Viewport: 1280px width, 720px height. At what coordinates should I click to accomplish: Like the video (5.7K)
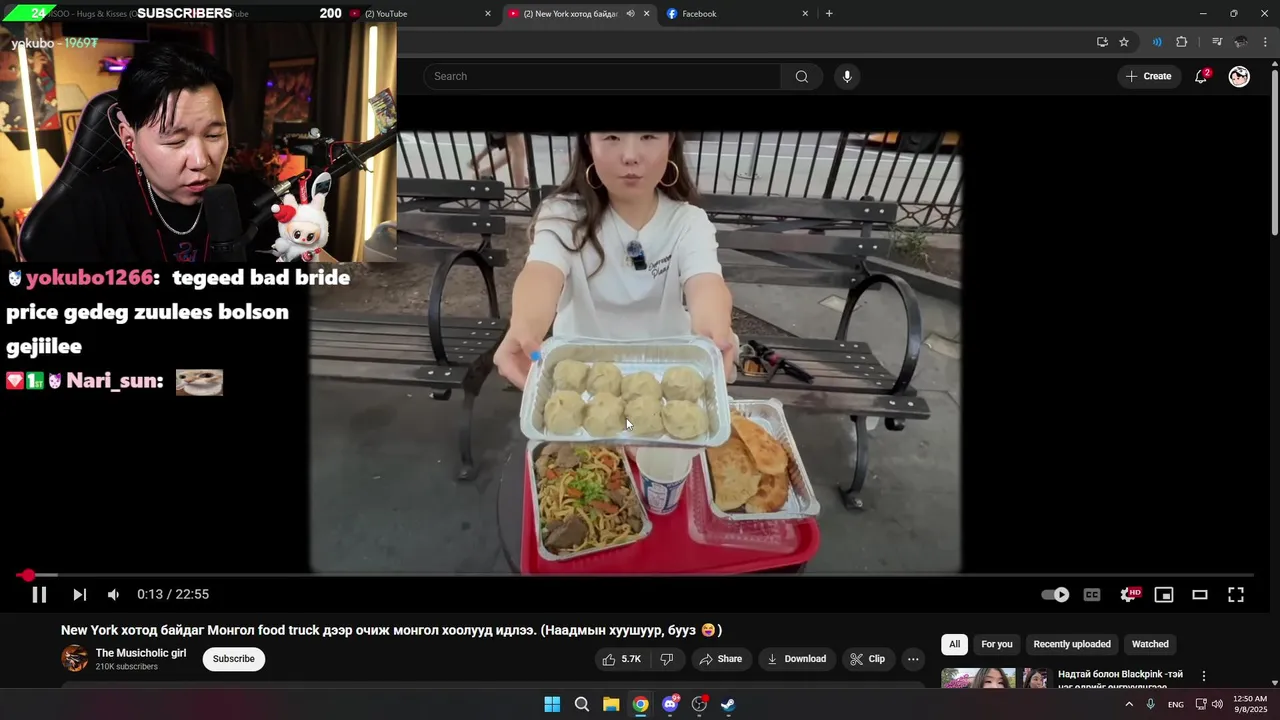pyautogui.click(x=622, y=659)
